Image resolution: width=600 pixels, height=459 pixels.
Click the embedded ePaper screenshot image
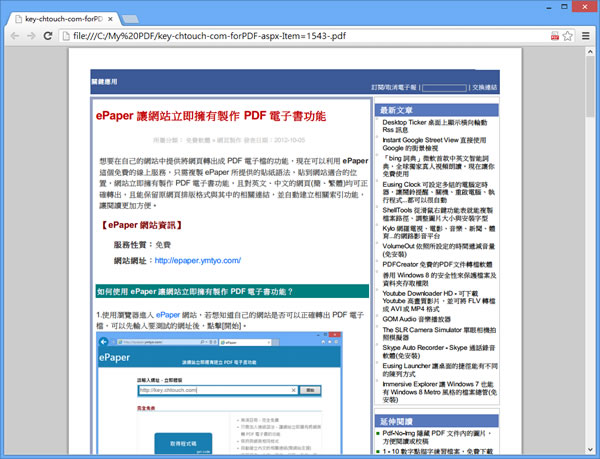coord(219,392)
